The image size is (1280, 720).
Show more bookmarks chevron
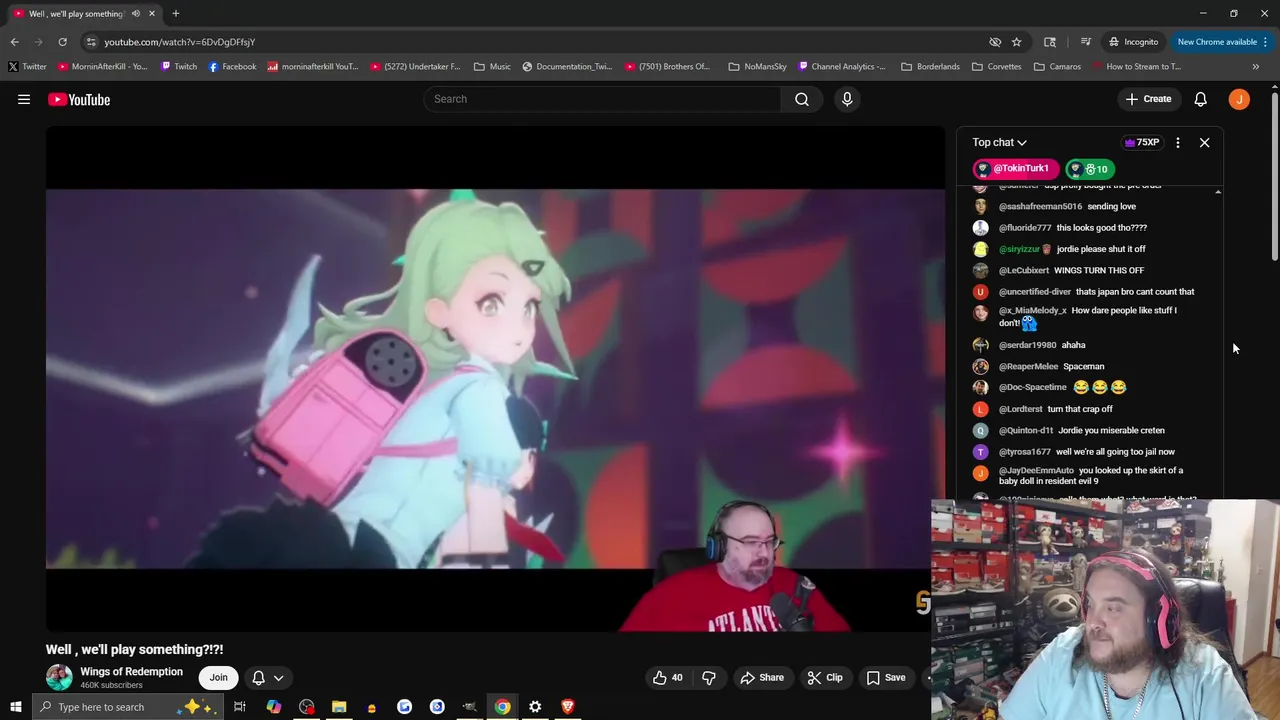[1255, 67]
